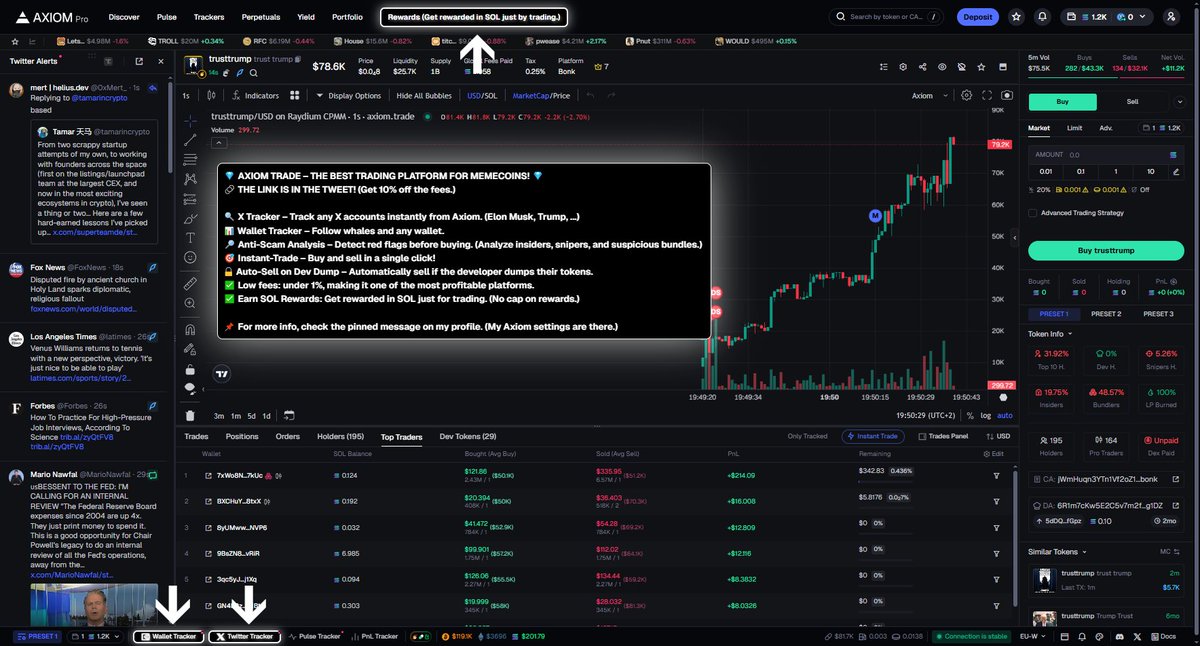The image size is (1200, 646).
Task: Select the trend line drawing tool
Action: (190, 140)
